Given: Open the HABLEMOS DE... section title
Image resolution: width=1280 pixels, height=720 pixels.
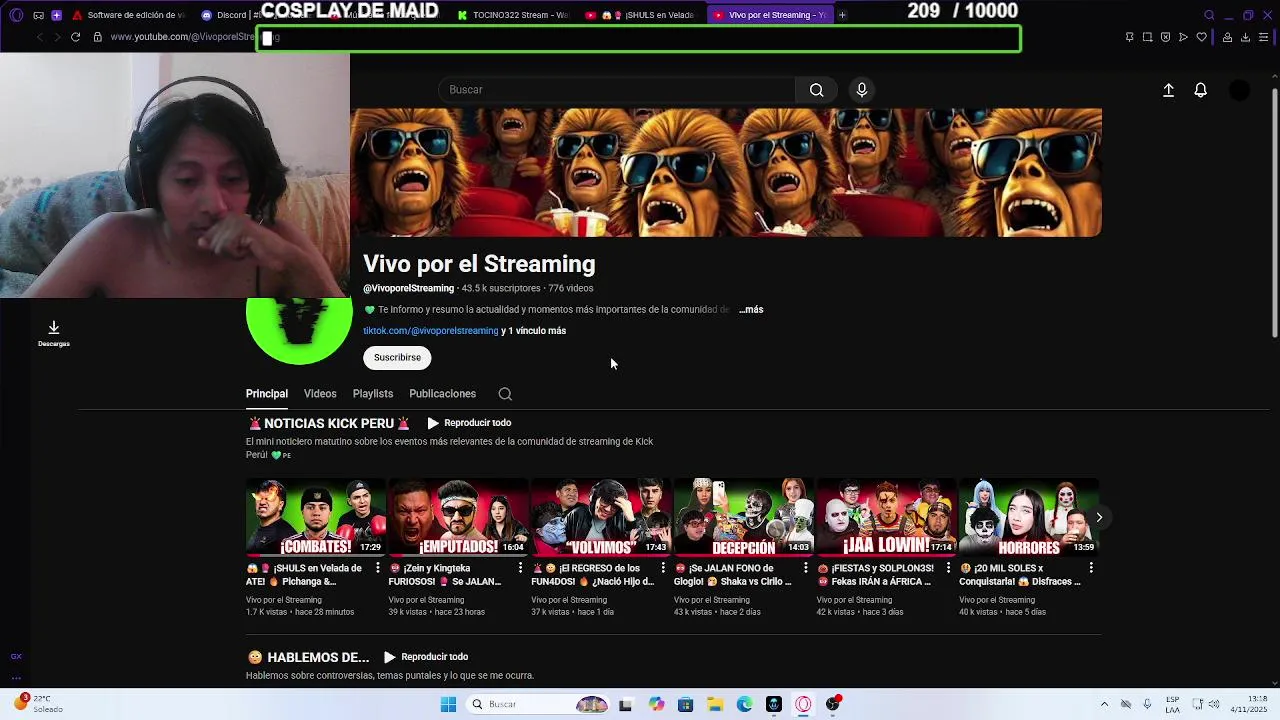Looking at the screenshot, I should [x=309, y=657].
